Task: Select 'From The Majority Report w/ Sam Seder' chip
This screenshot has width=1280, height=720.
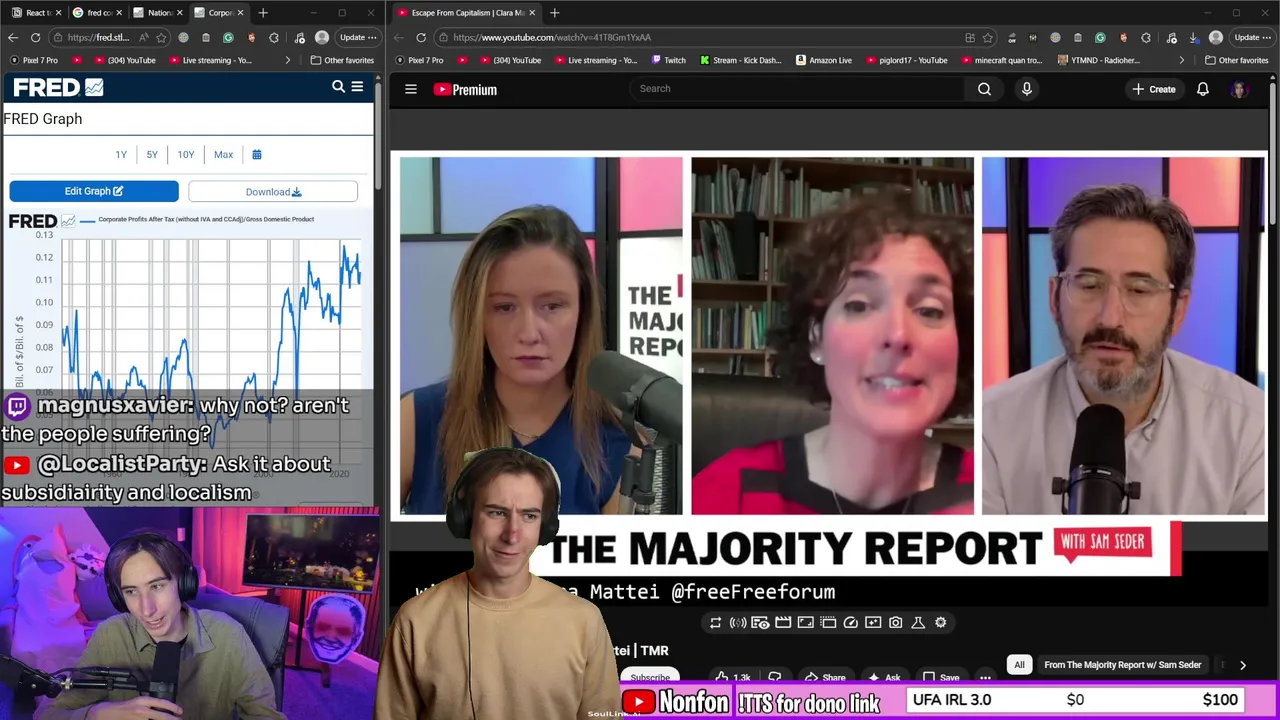Action: click(1122, 665)
